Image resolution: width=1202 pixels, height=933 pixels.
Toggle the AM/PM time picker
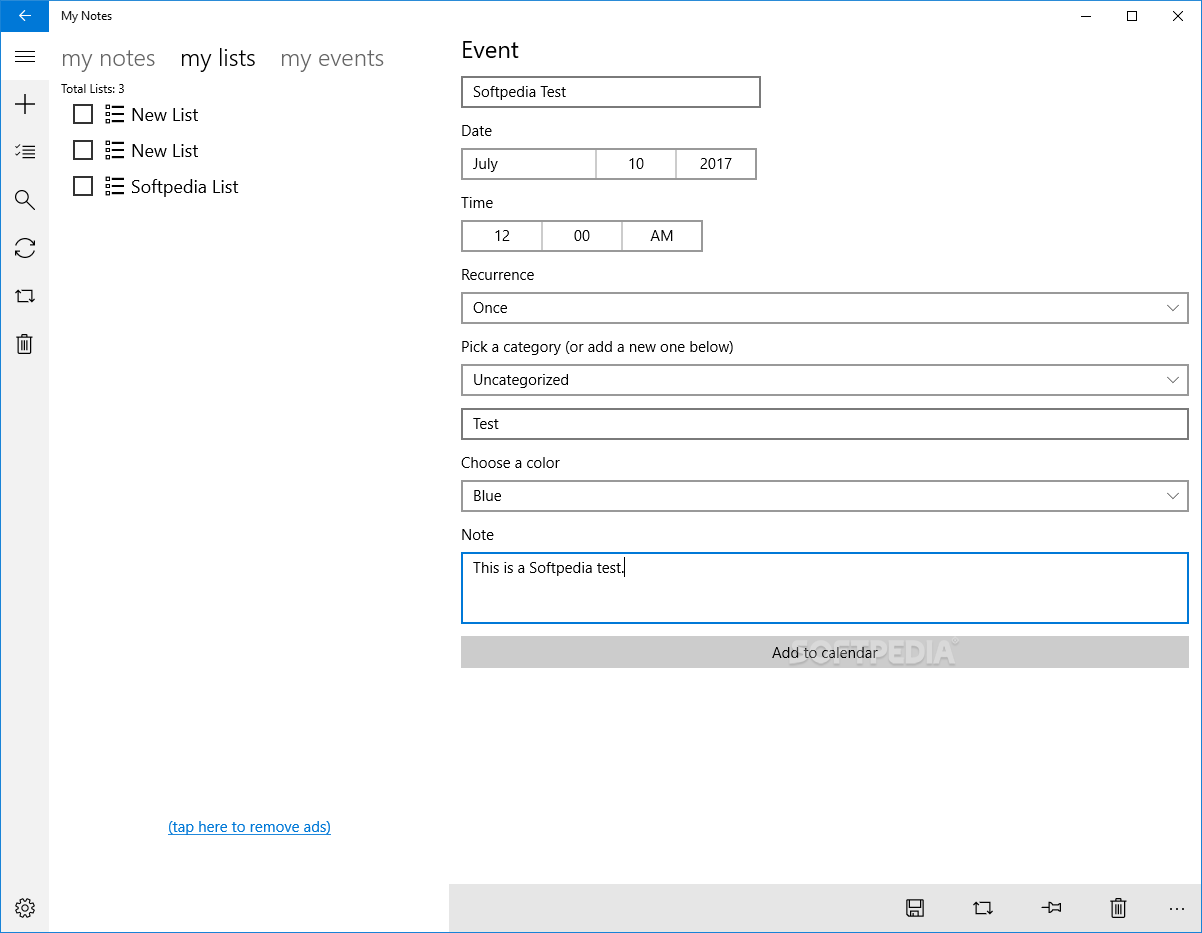[x=662, y=236]
